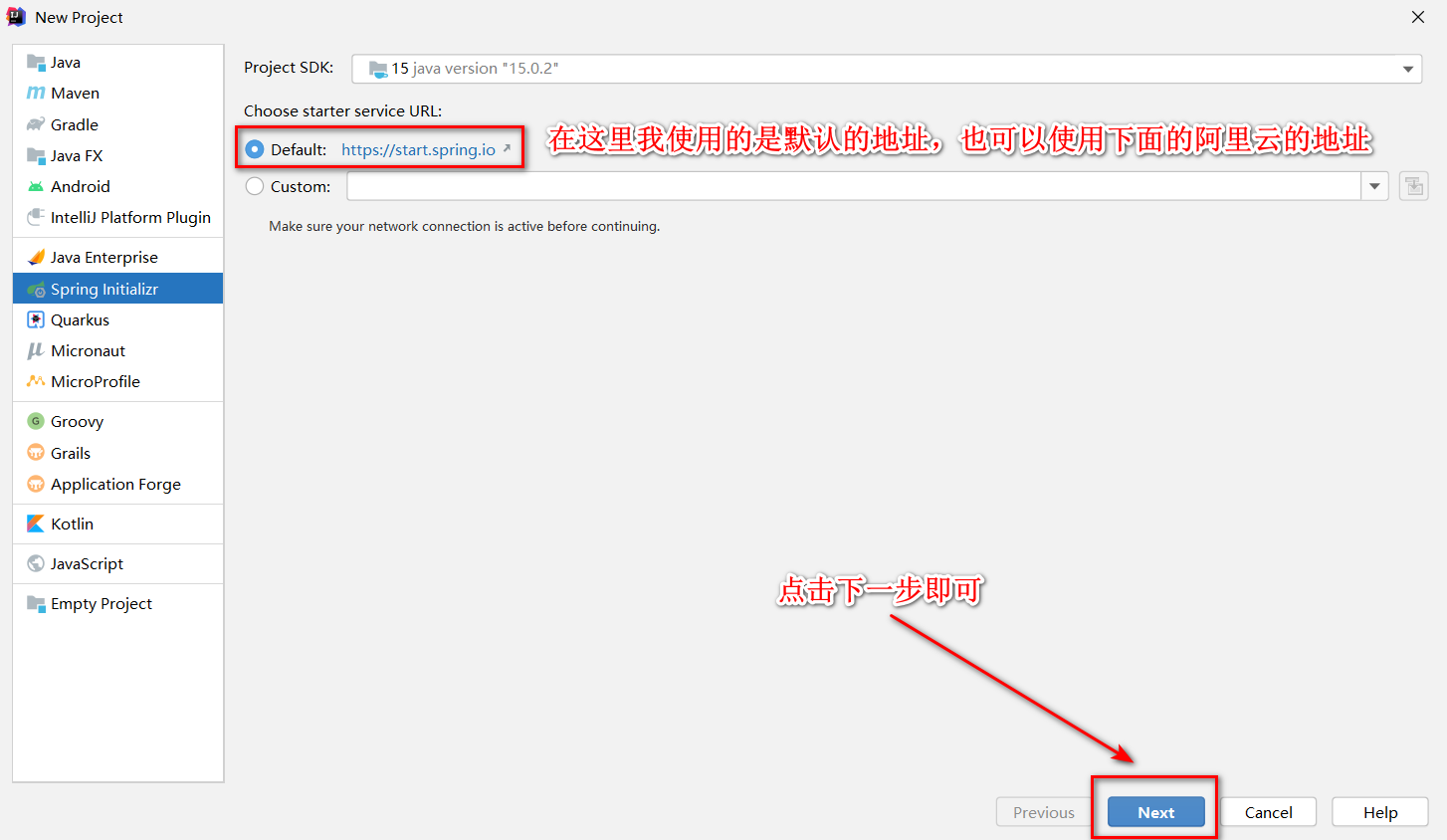Click the IntelliJ Platform Plugin icon
The image size is (1447, 840).
tap(36, 217)
